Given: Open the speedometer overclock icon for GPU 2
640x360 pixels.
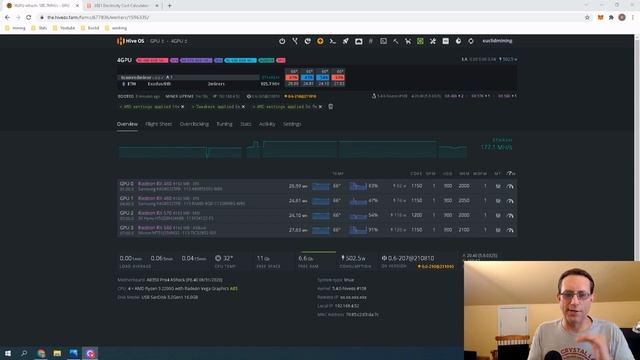Looking at the screenshot, I should (510, 216).
